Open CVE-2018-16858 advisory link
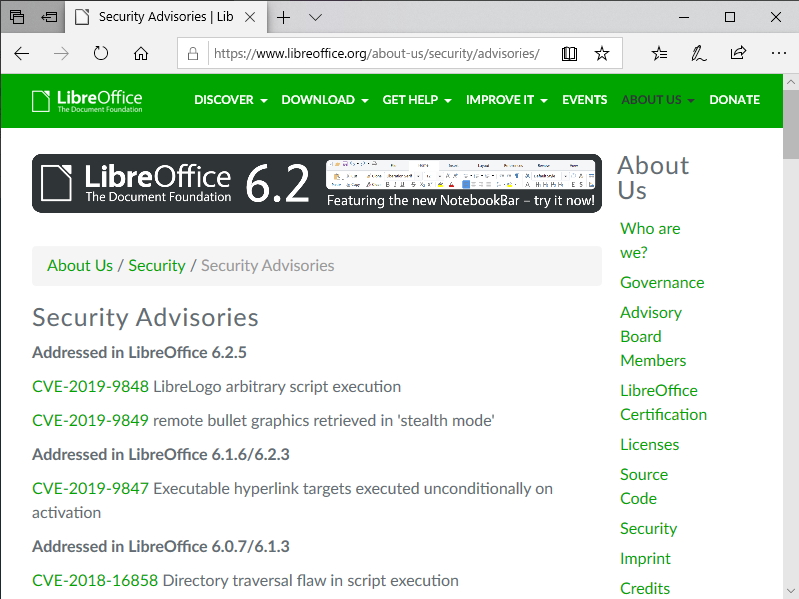The width and height of the screenshot is (799, 599). (x=95, y=581)
